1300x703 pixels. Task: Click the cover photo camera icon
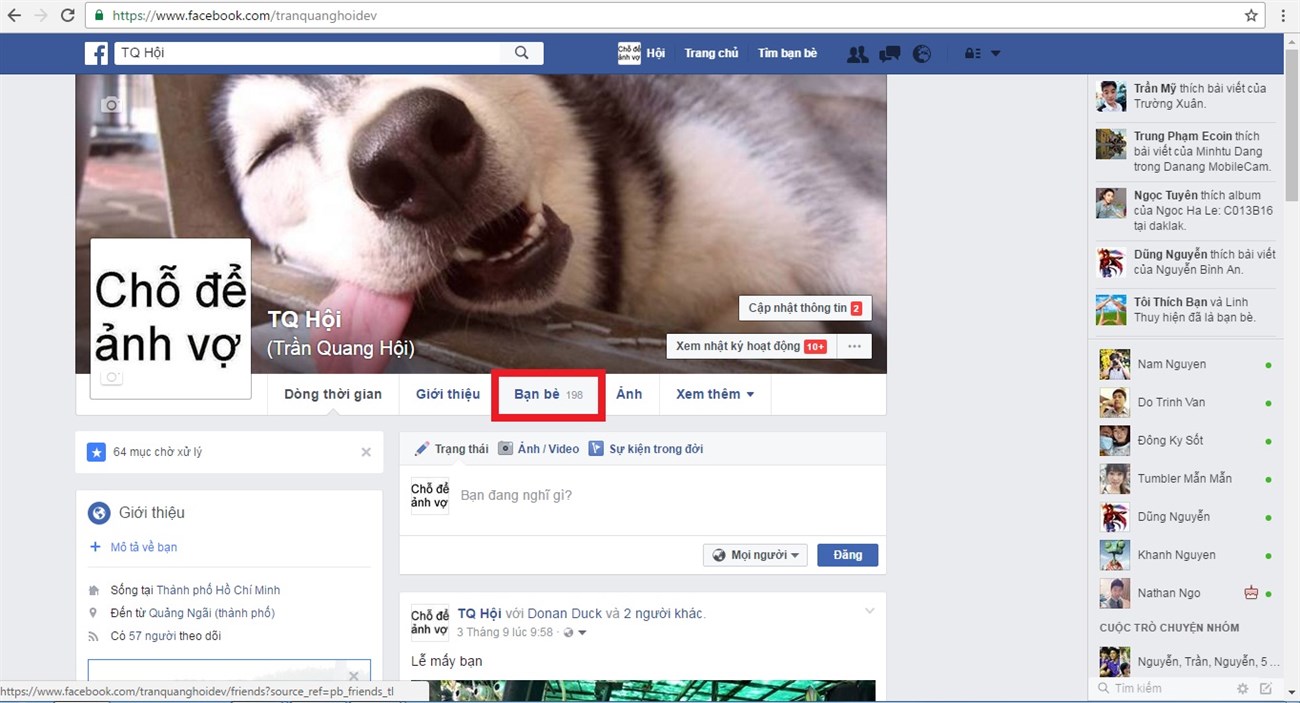point(111,104)
